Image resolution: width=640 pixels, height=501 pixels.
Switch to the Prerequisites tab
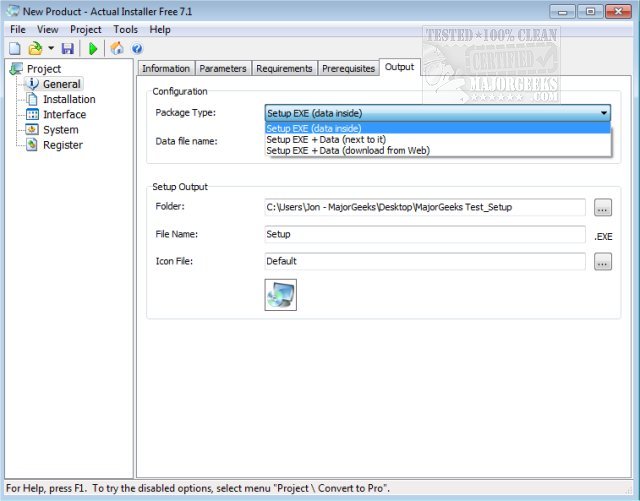tap(348, 69)
